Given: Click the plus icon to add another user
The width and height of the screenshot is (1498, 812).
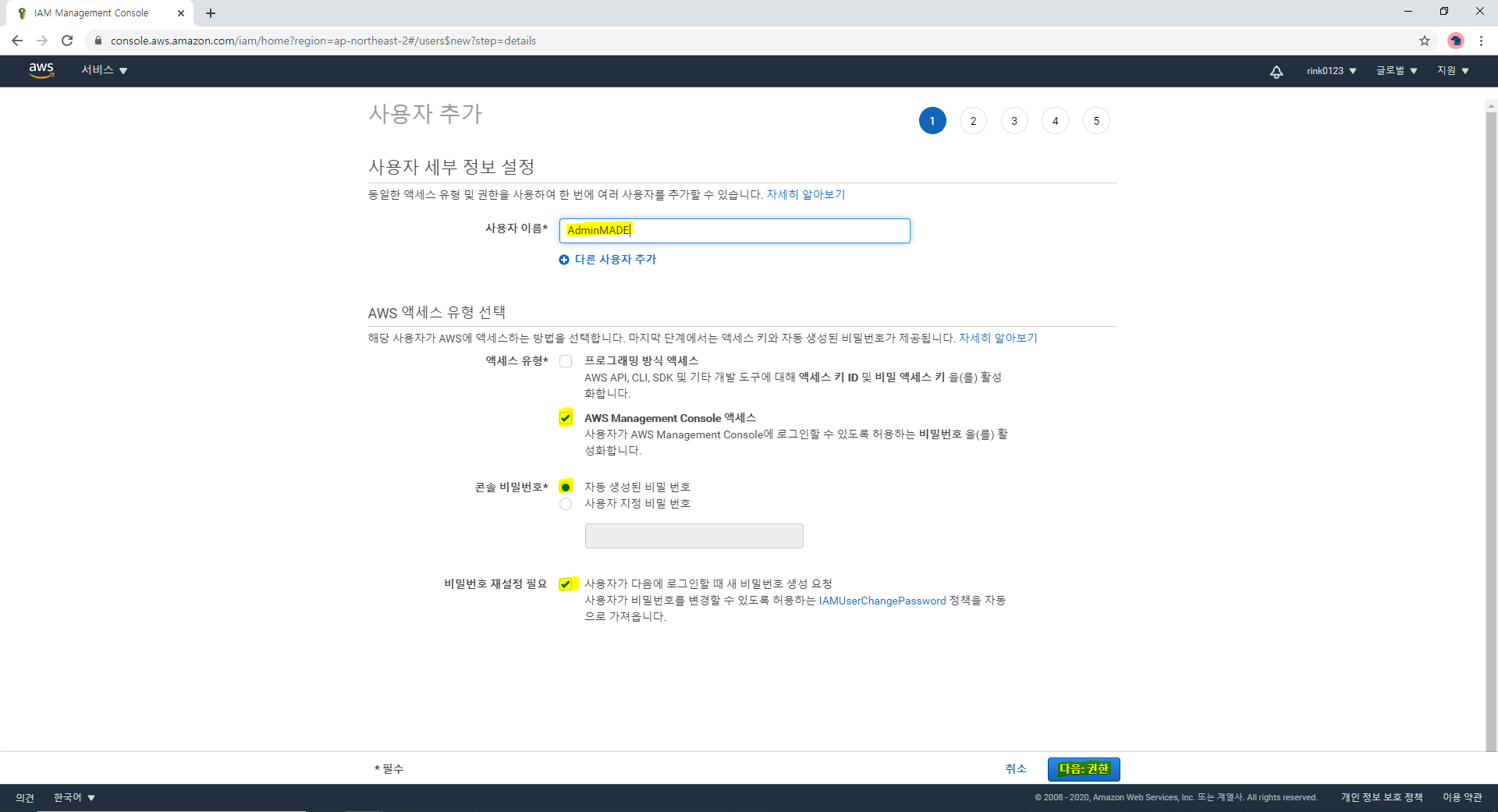Looking at the screenshot, I should [x=564, y=260].
